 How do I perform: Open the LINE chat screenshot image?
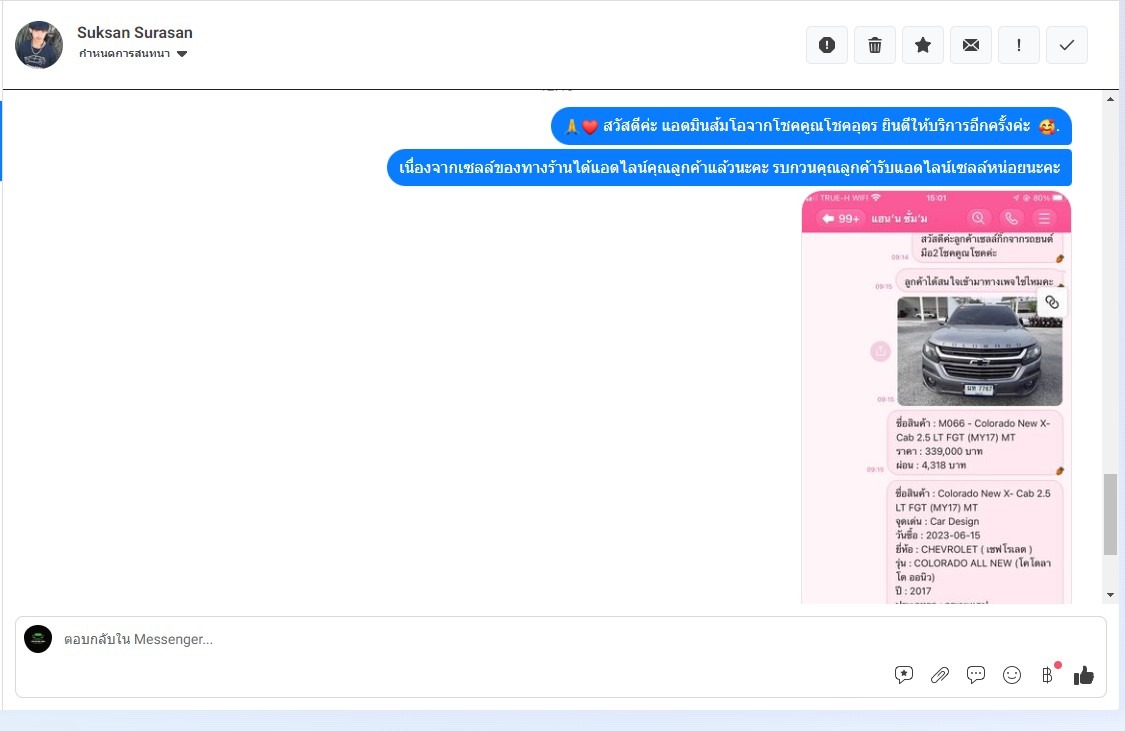[936, 397]
